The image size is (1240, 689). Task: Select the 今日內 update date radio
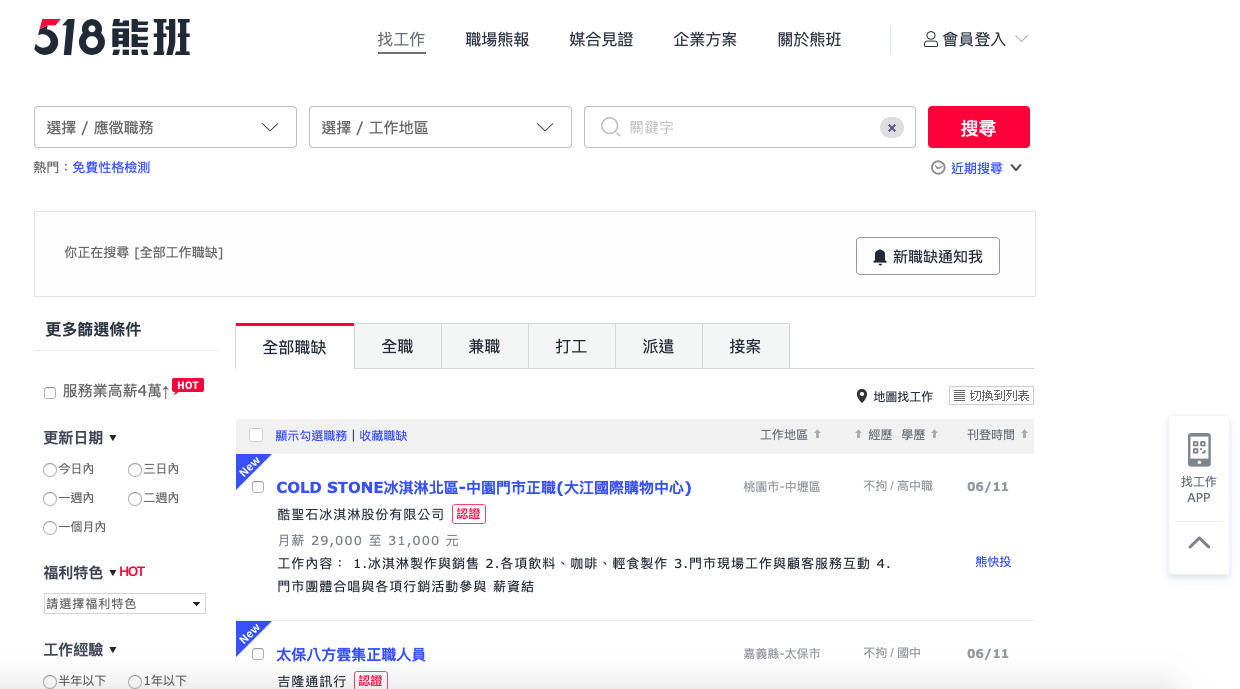click(50, 469)
